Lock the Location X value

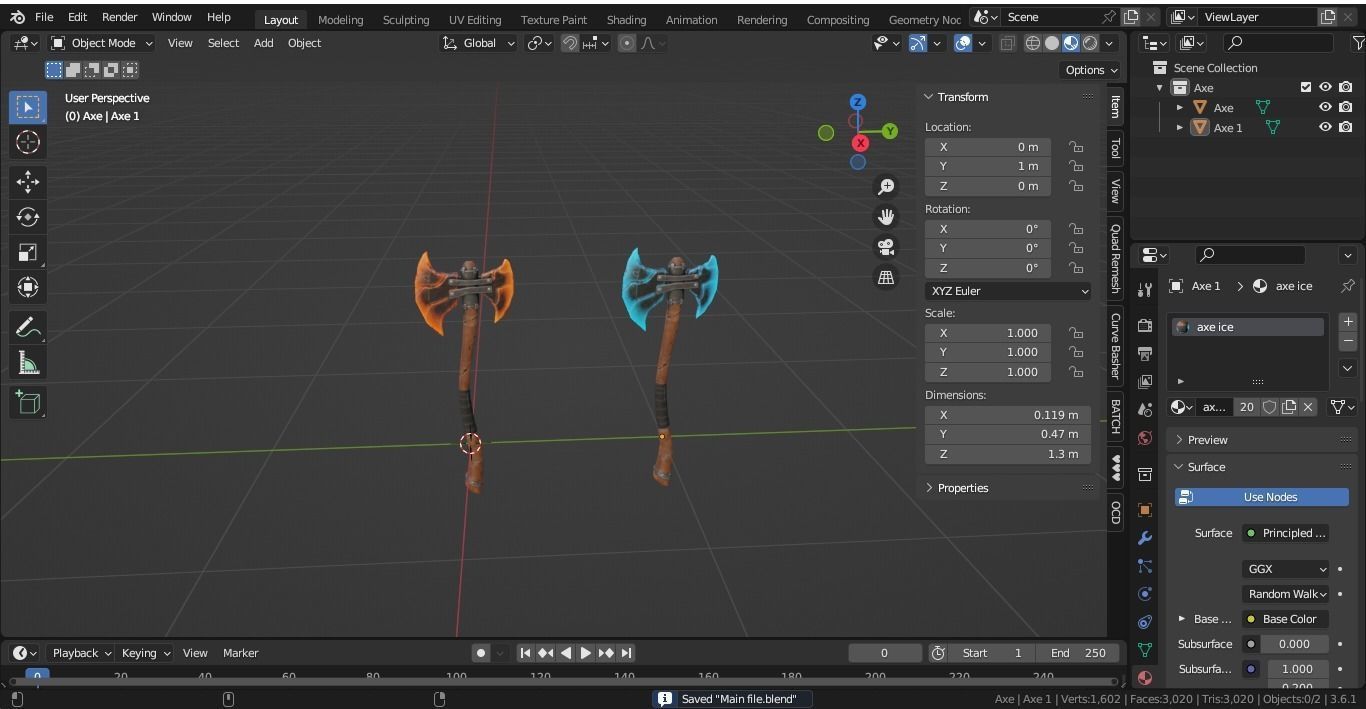click(1076, 147)
